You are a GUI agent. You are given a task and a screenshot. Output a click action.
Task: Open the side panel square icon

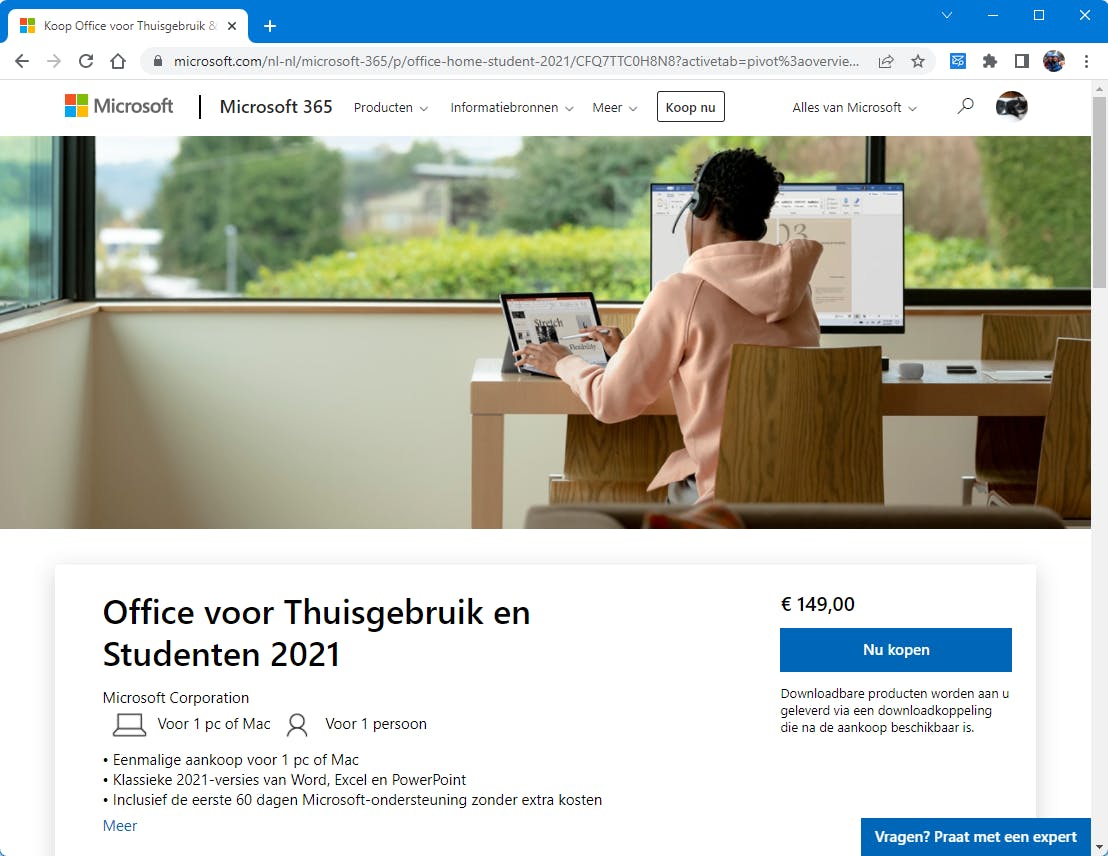(x=1021, y=61)
